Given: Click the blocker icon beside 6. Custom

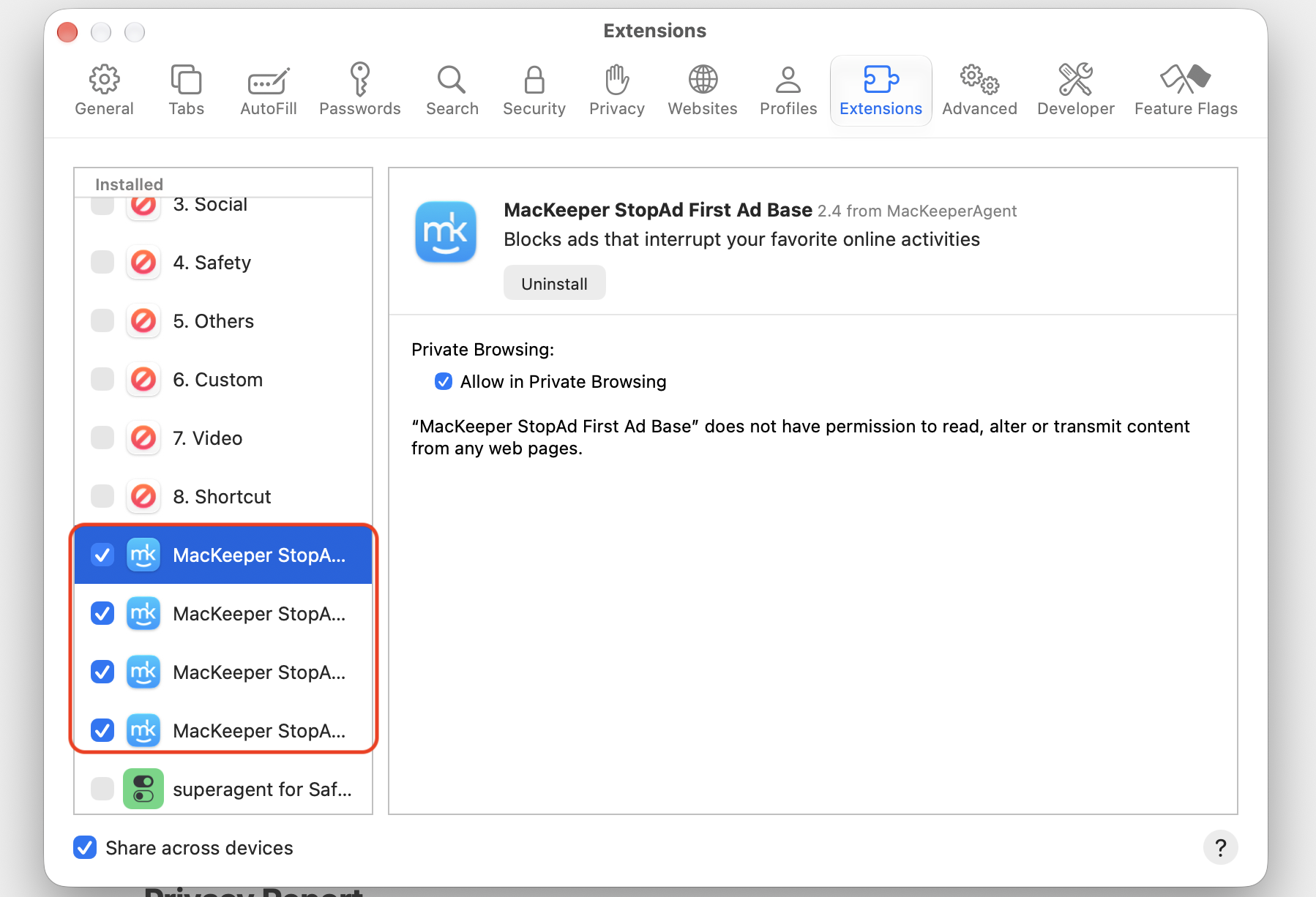Looking at the screenshot, I should pyautogui.click(x=143, y=379).
